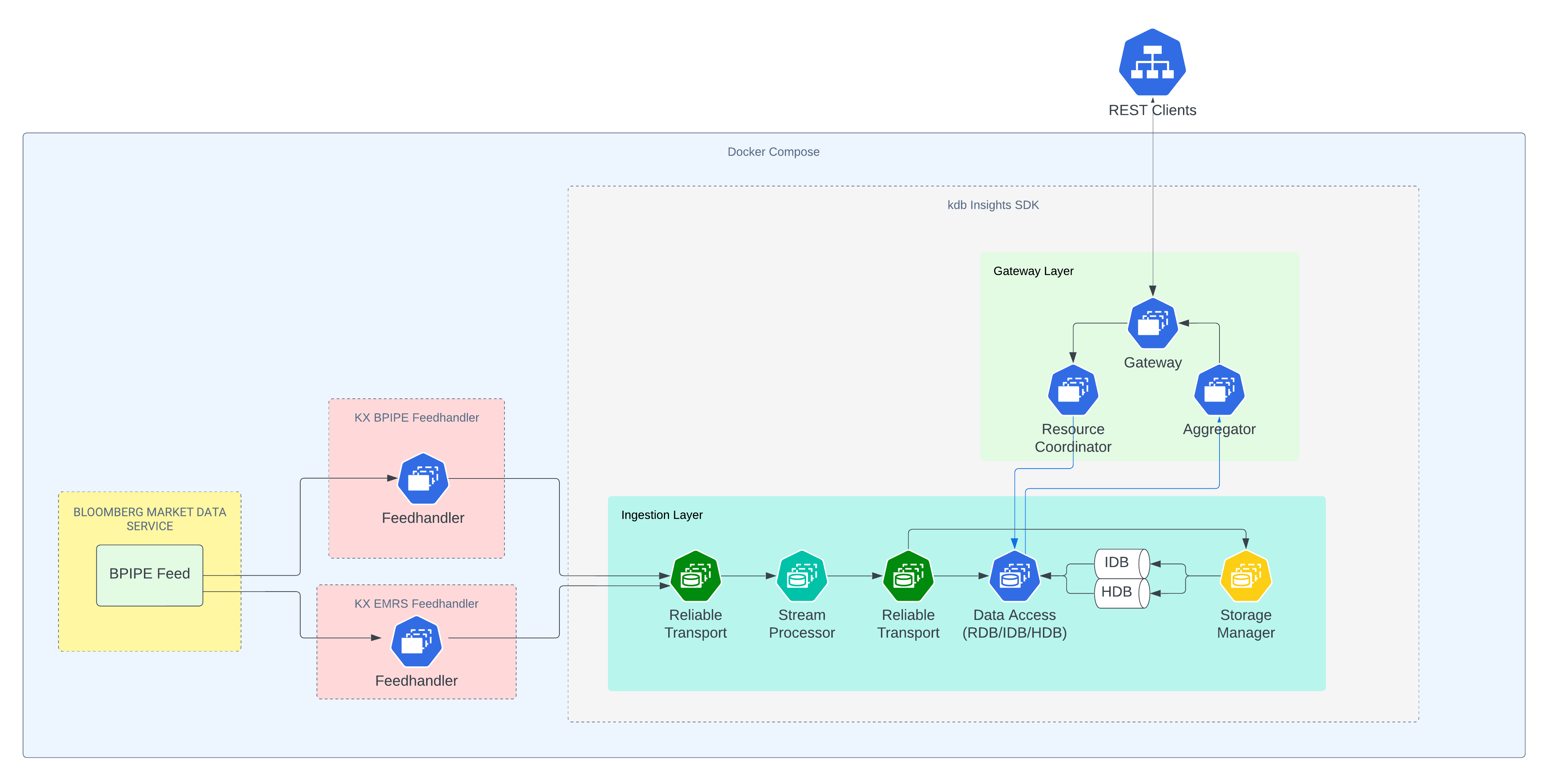Select the 'Aggregator' label text
Viewport: 1552px width, 784px height.
tap(1219, 429)
